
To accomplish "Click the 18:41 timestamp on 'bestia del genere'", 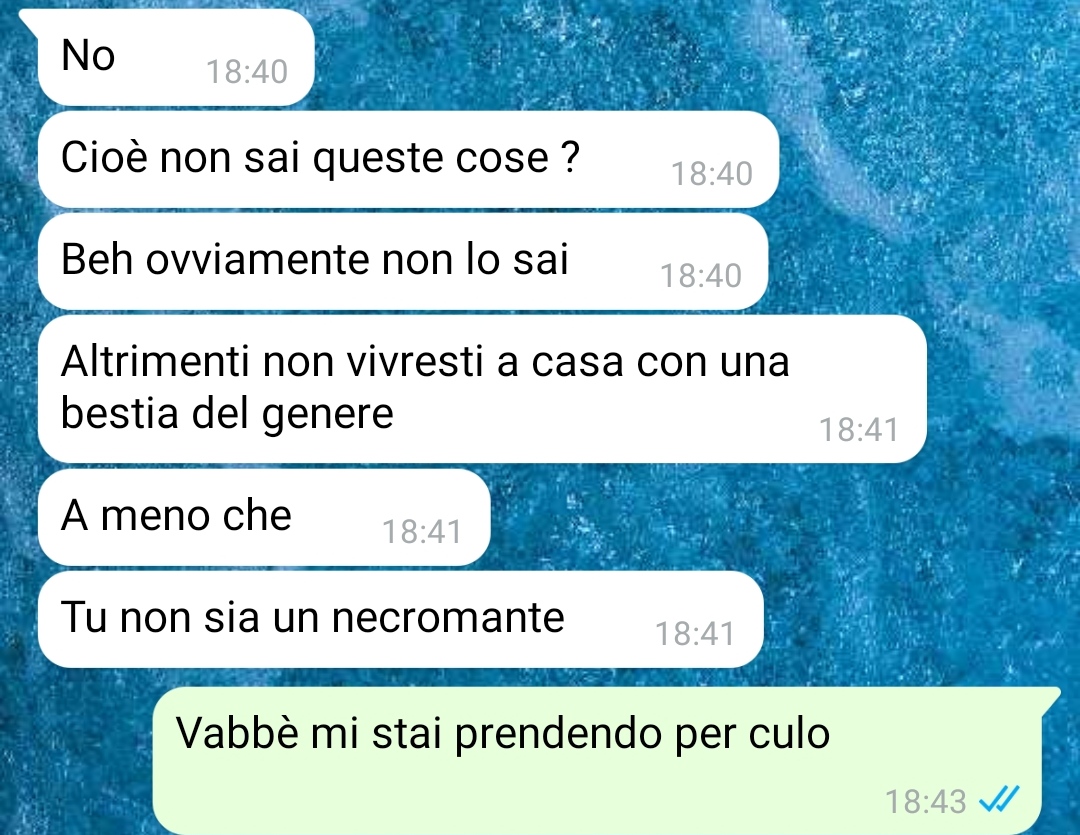I will coord(859,431).
